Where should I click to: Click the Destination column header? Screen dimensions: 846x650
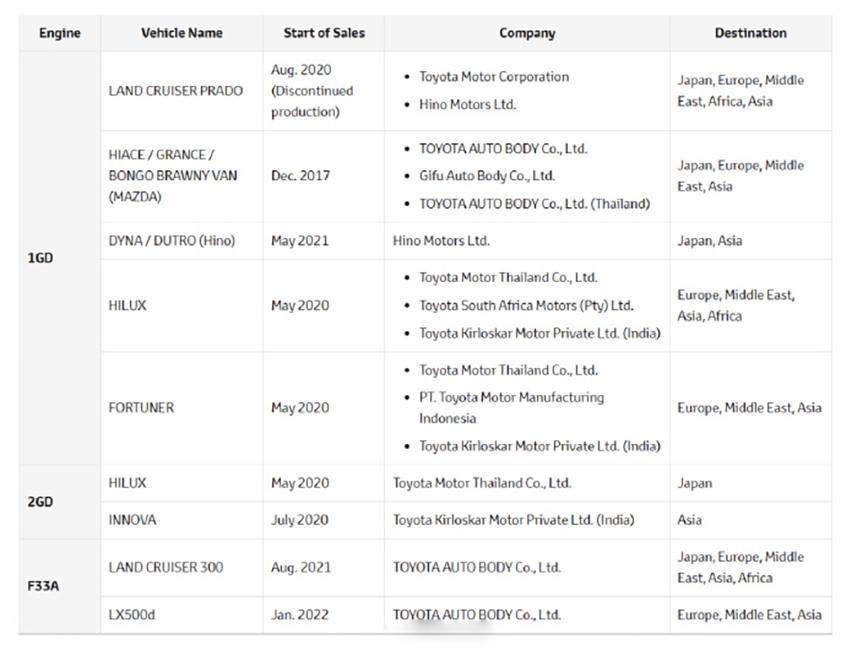[751, 33]
